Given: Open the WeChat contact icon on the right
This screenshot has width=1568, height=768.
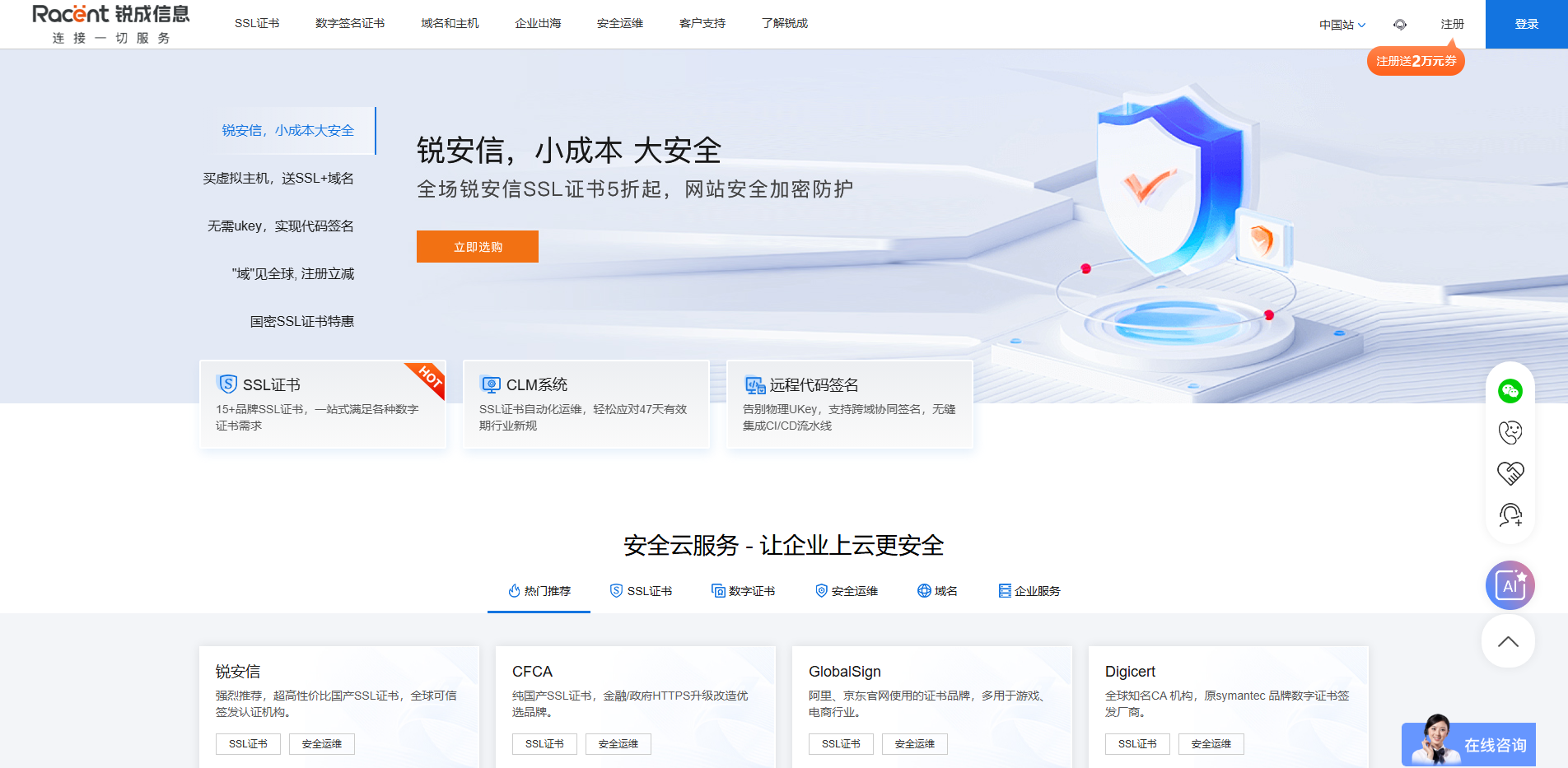Looking at the screenshot, I should [x=1510, y=391].
